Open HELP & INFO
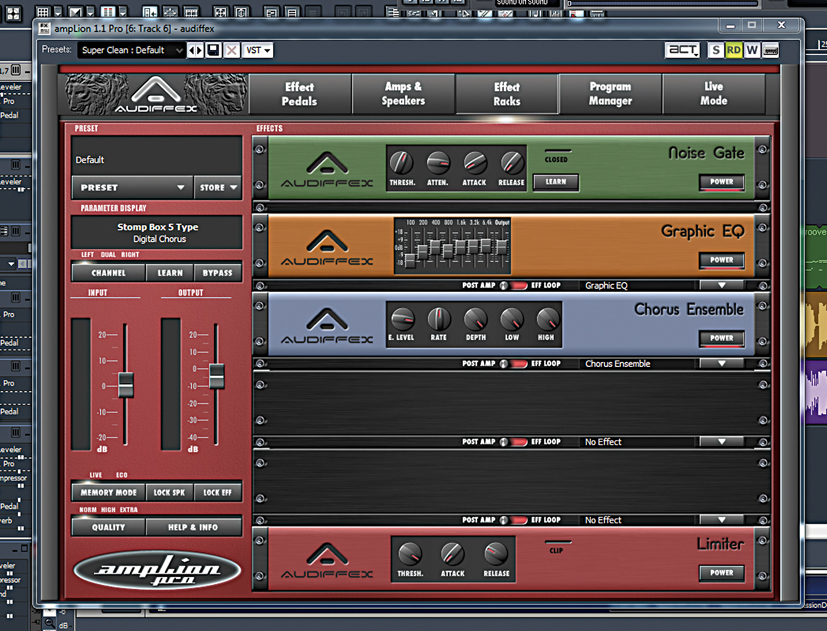827x631 pixels. point(193,527)
